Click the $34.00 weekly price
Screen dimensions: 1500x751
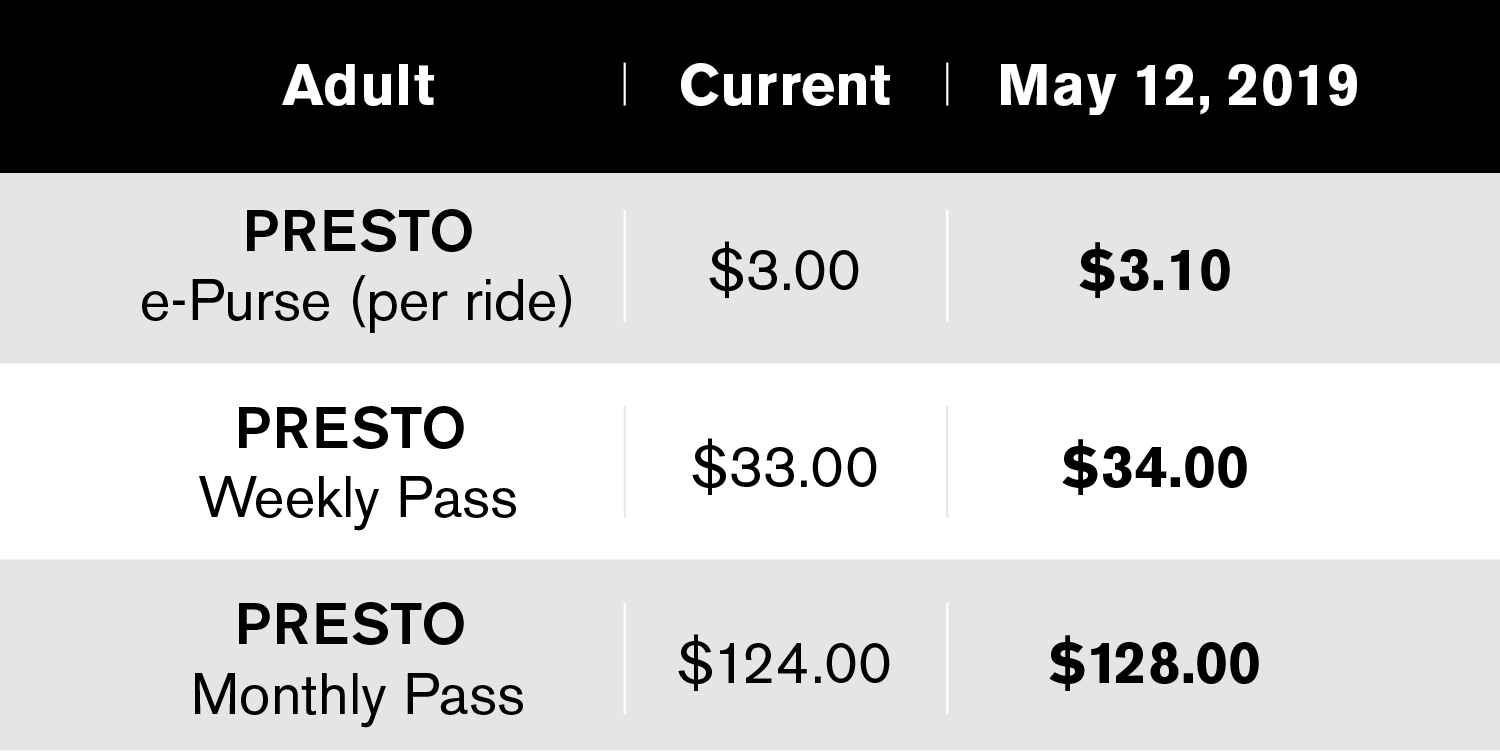click(1155, 467)
